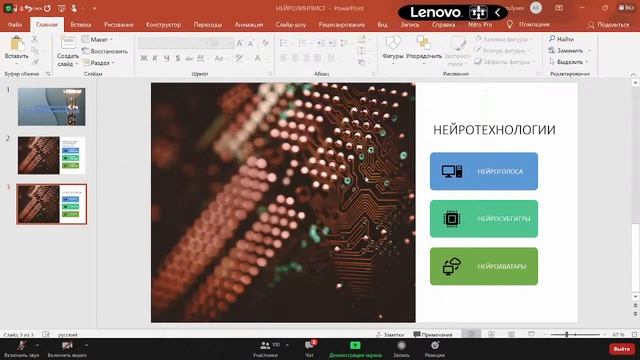Click the Zoom Запись record icon
Image resolution: width=640 pixels, height=360 pixels.
pyautogui.click(x=402, y=346)
